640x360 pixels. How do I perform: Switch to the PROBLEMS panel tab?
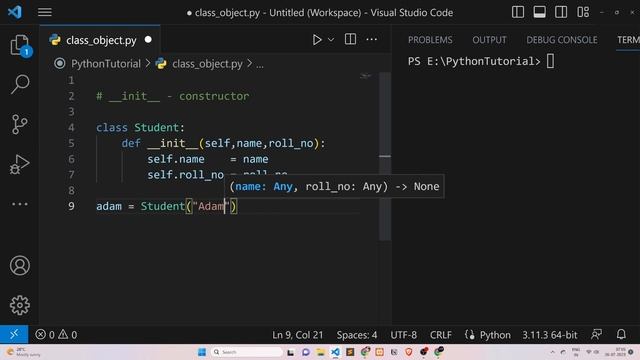click(x=430, y=40)
